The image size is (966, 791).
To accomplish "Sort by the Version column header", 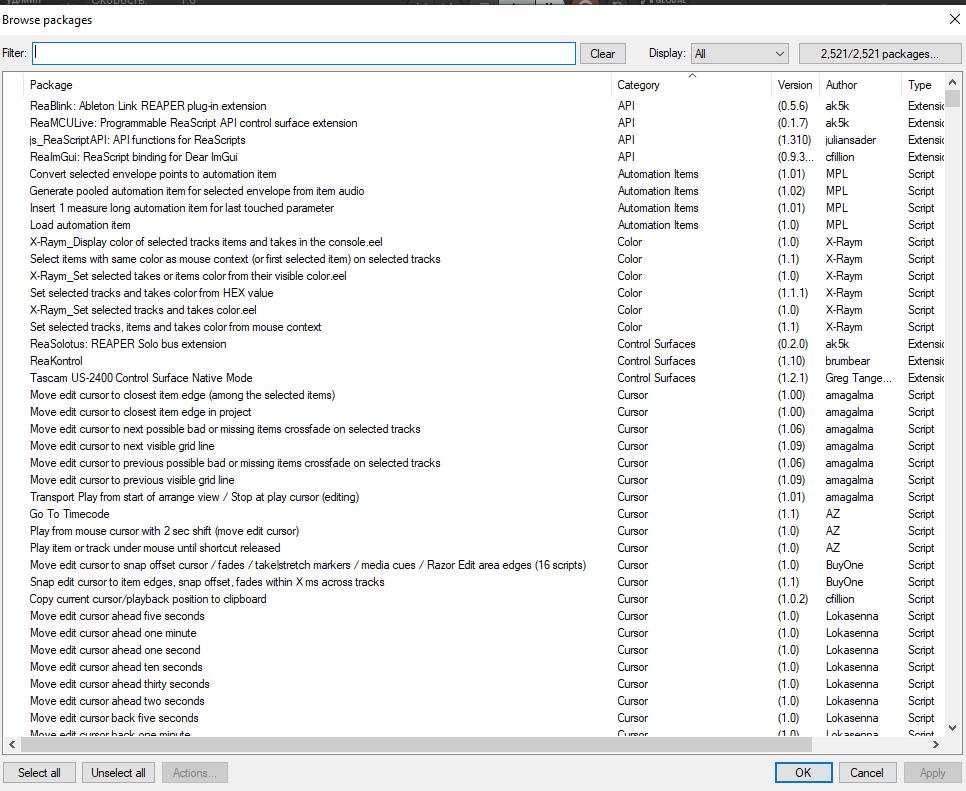I will [x=795, y=85].
